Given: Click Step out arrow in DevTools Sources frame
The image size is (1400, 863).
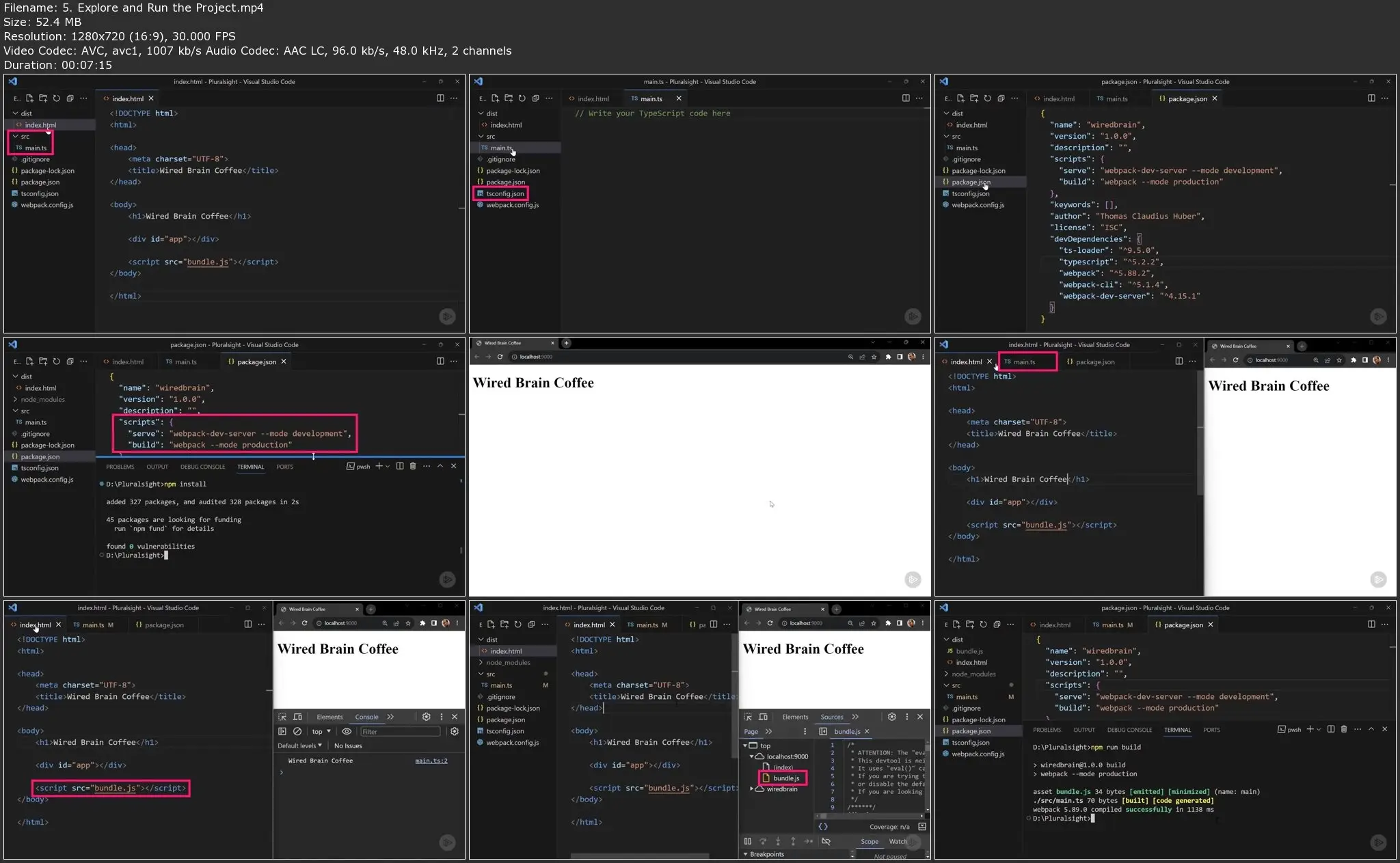Looking at the screenshot, I should point(793,841).
